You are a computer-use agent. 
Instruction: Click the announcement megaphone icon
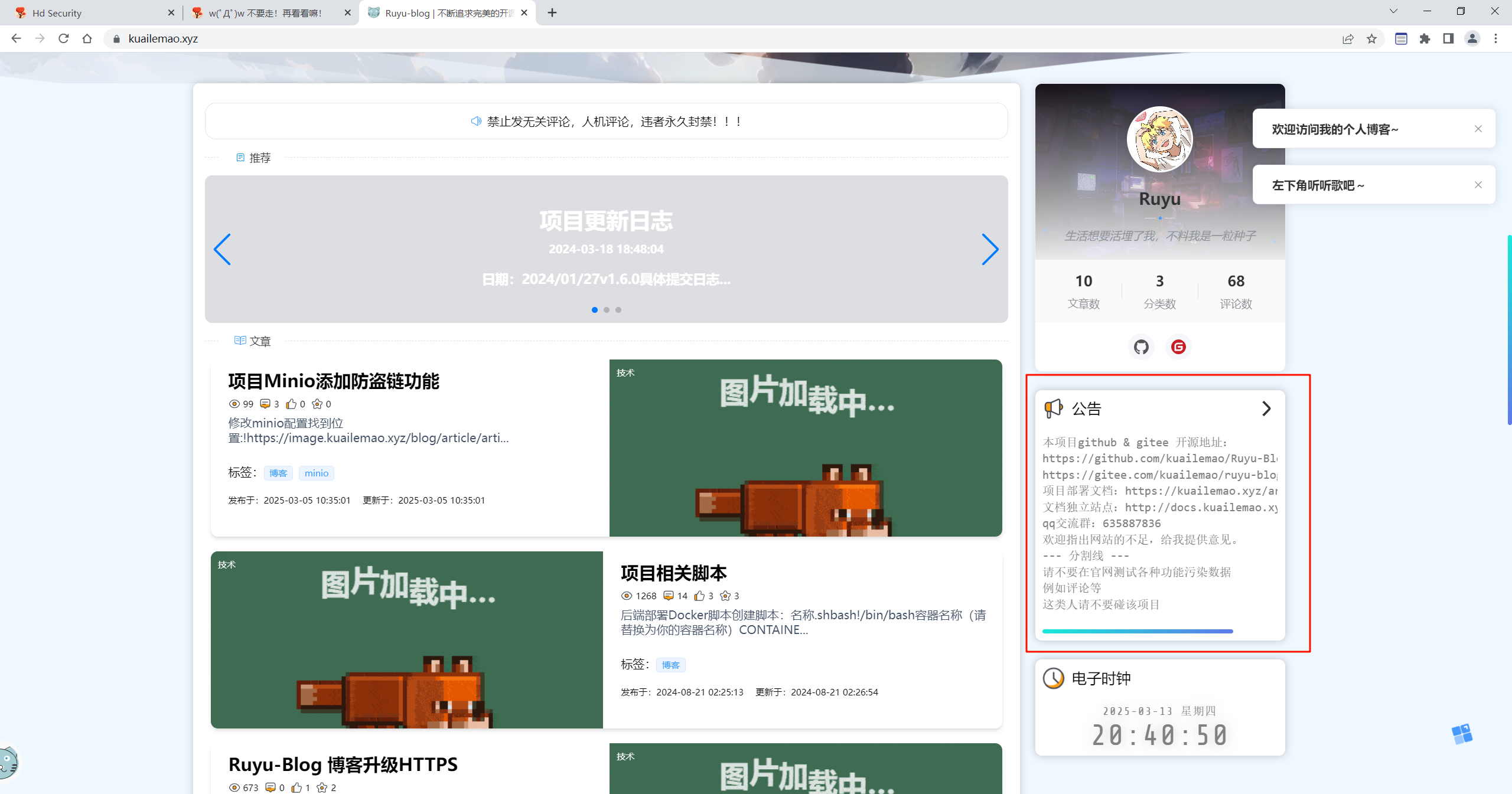pos(1053,409)
